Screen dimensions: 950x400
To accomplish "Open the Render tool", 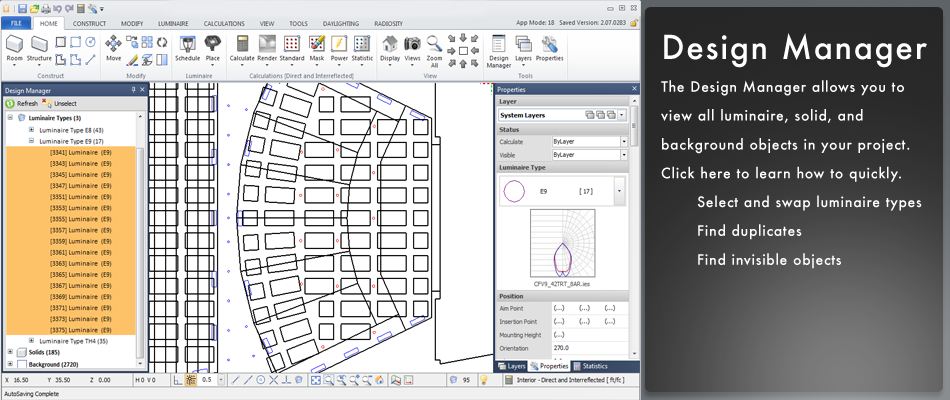I will pos(267,48).
